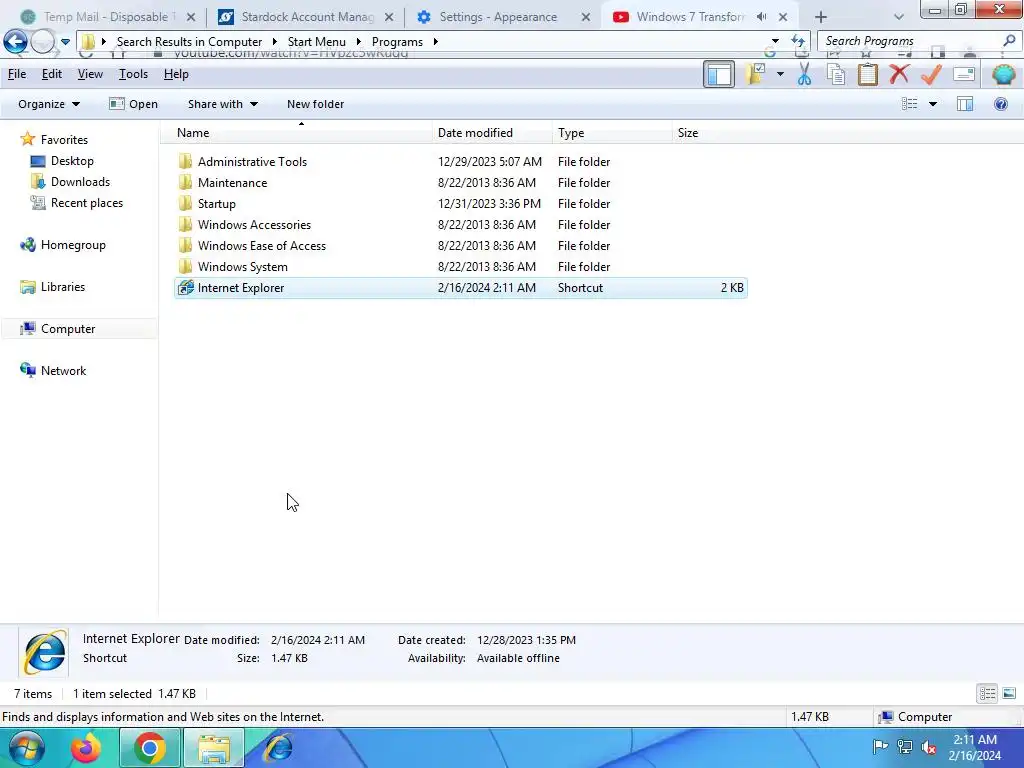The image size is (1024, 768).
Task: Expand the address bar history dropdown
Action: [x=775, y=41]
